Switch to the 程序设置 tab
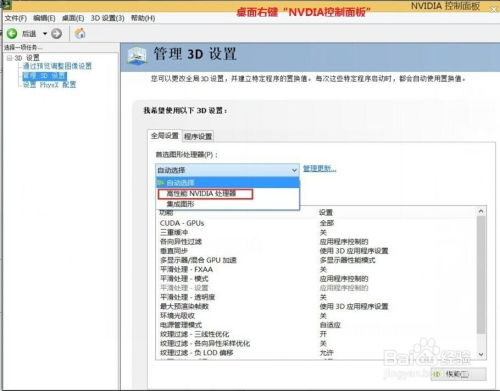The height and width of the screenshot is (391, 500). click(198, 136)
